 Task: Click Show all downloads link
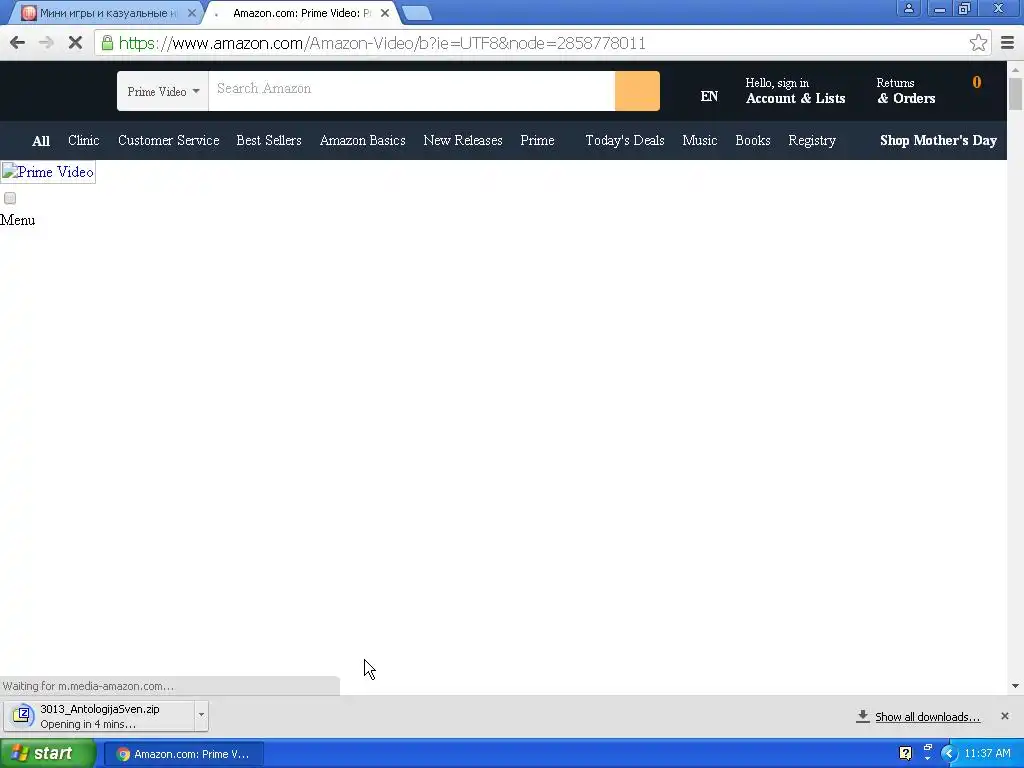tap(927, 716)
